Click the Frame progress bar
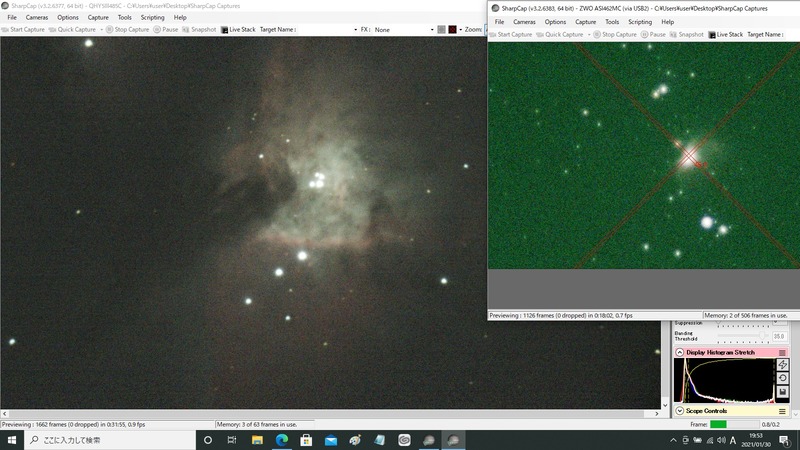Image resolution: width=800 pixels, height=450 pixels. pos(734,424)
